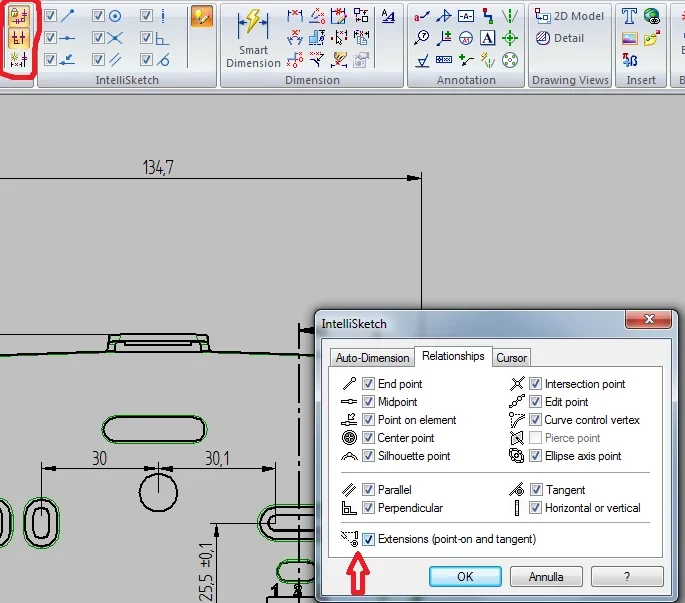The image size is (685, 603).
Task: Cancel the dialog with Annulla
Action: tap(546, 577)
